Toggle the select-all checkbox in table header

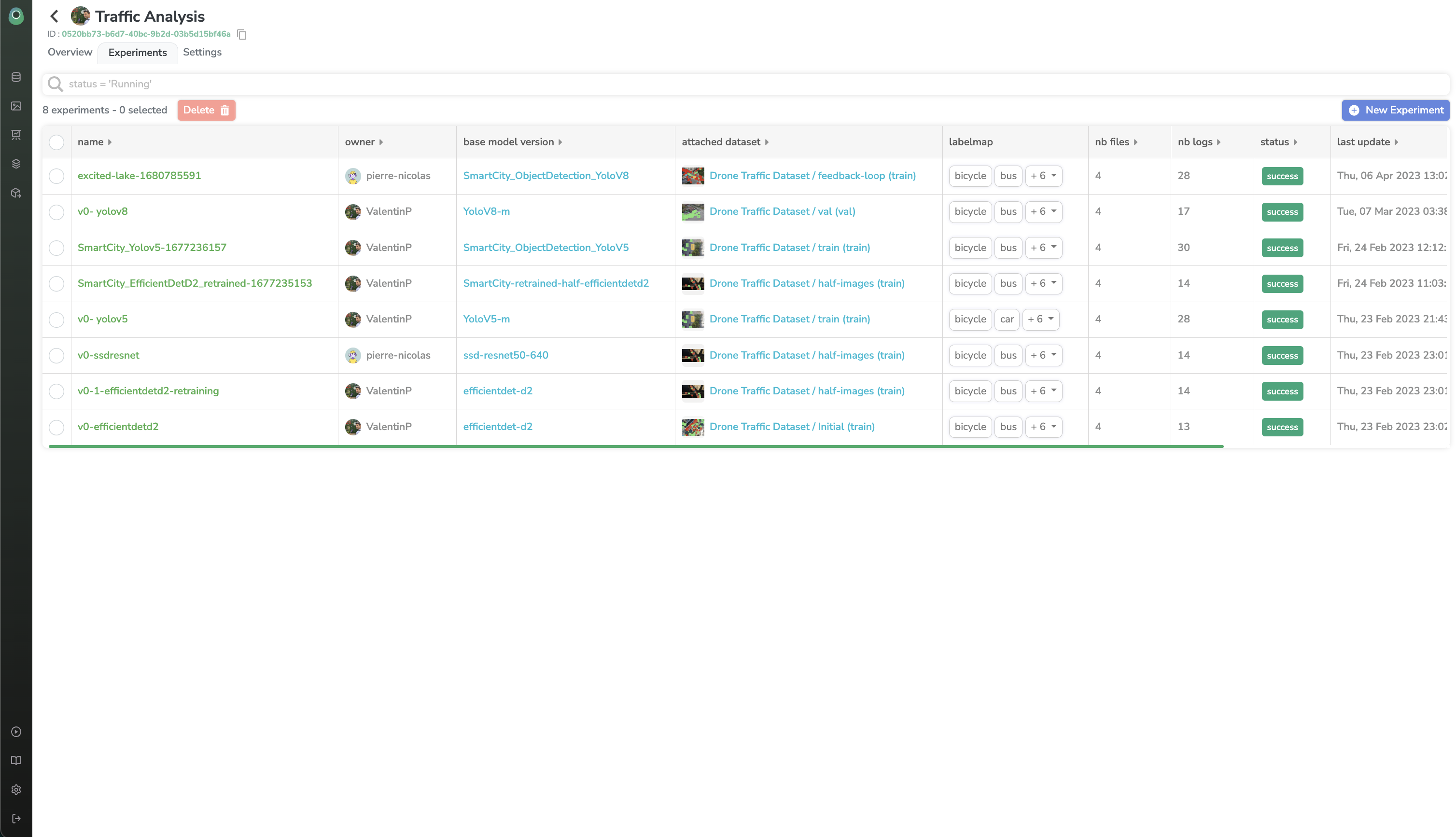click(56, 142)
